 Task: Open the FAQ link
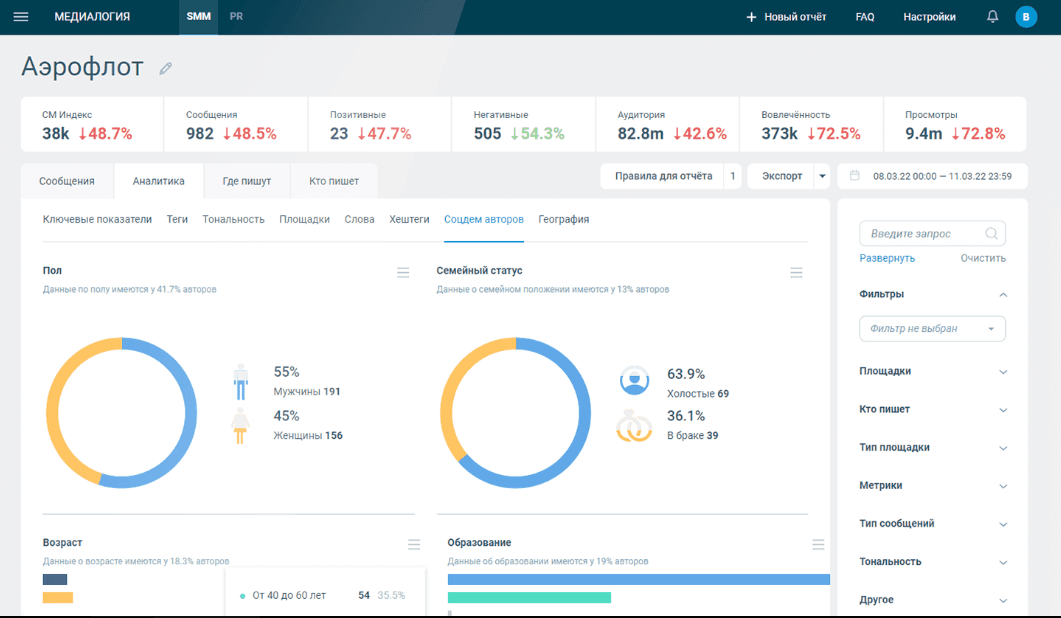pos(865,17)
